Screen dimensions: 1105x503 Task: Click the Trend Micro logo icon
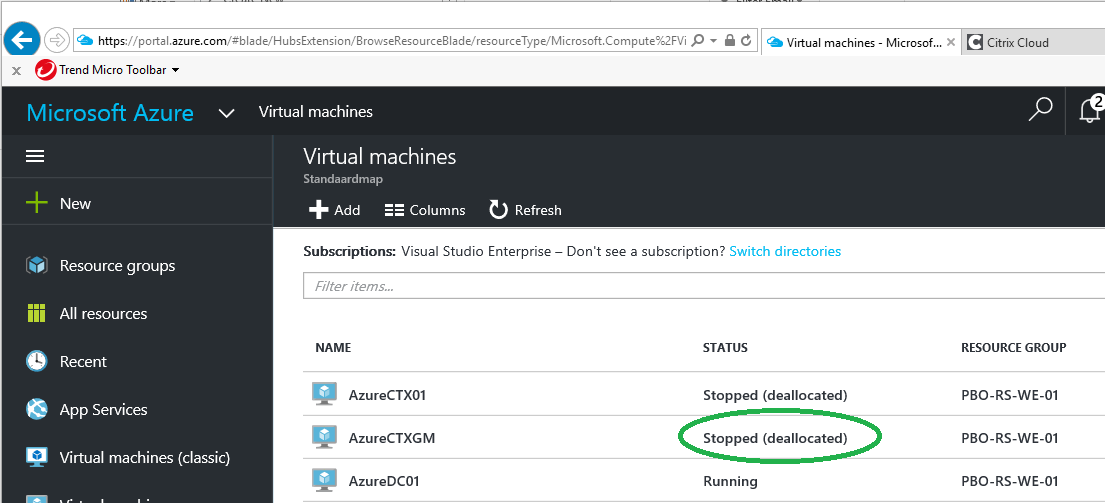45,70
